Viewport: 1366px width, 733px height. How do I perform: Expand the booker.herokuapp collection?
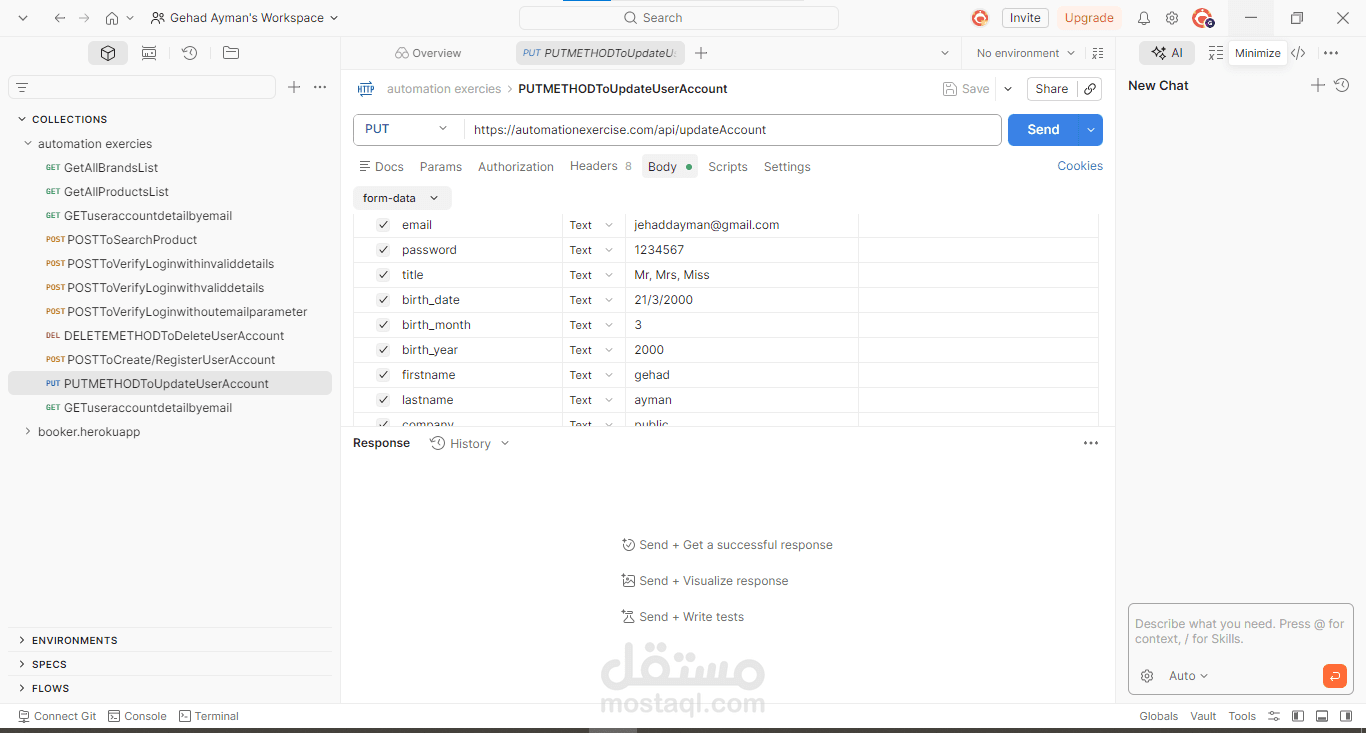coord(28,432)
